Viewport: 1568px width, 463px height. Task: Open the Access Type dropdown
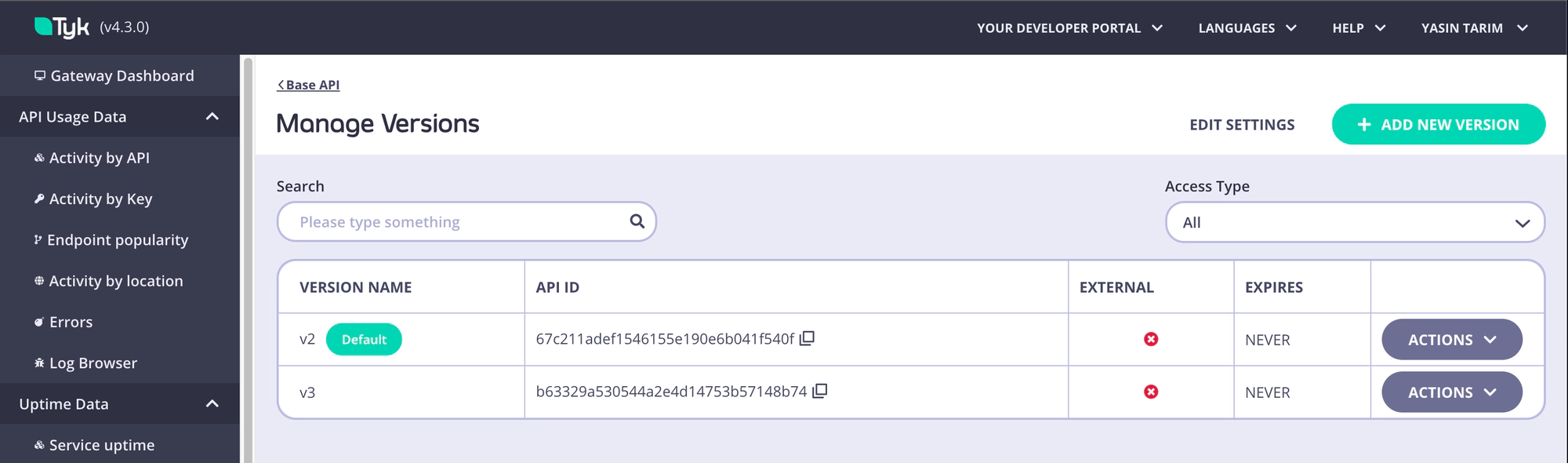tap(1355, 222)
